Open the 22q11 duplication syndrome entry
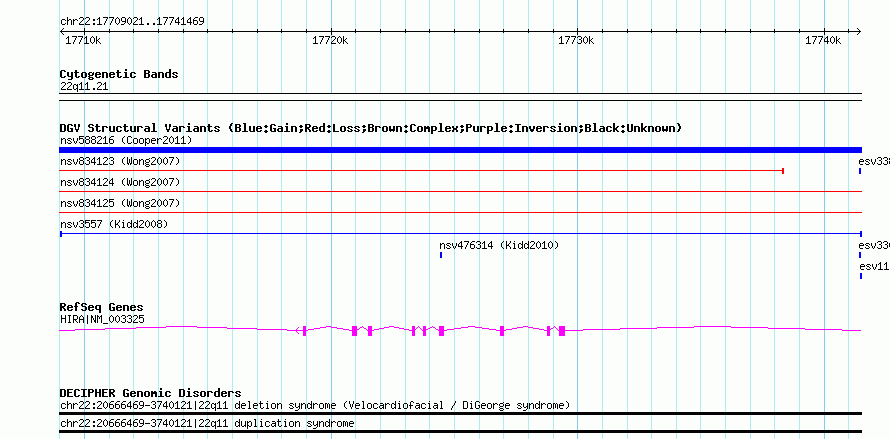 (x=207, y=424)
